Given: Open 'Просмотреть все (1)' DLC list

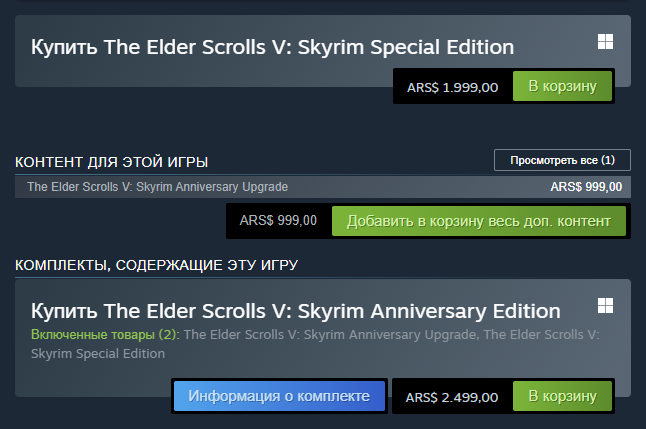Looking at the screenshot, I should (x=562, y=160).
